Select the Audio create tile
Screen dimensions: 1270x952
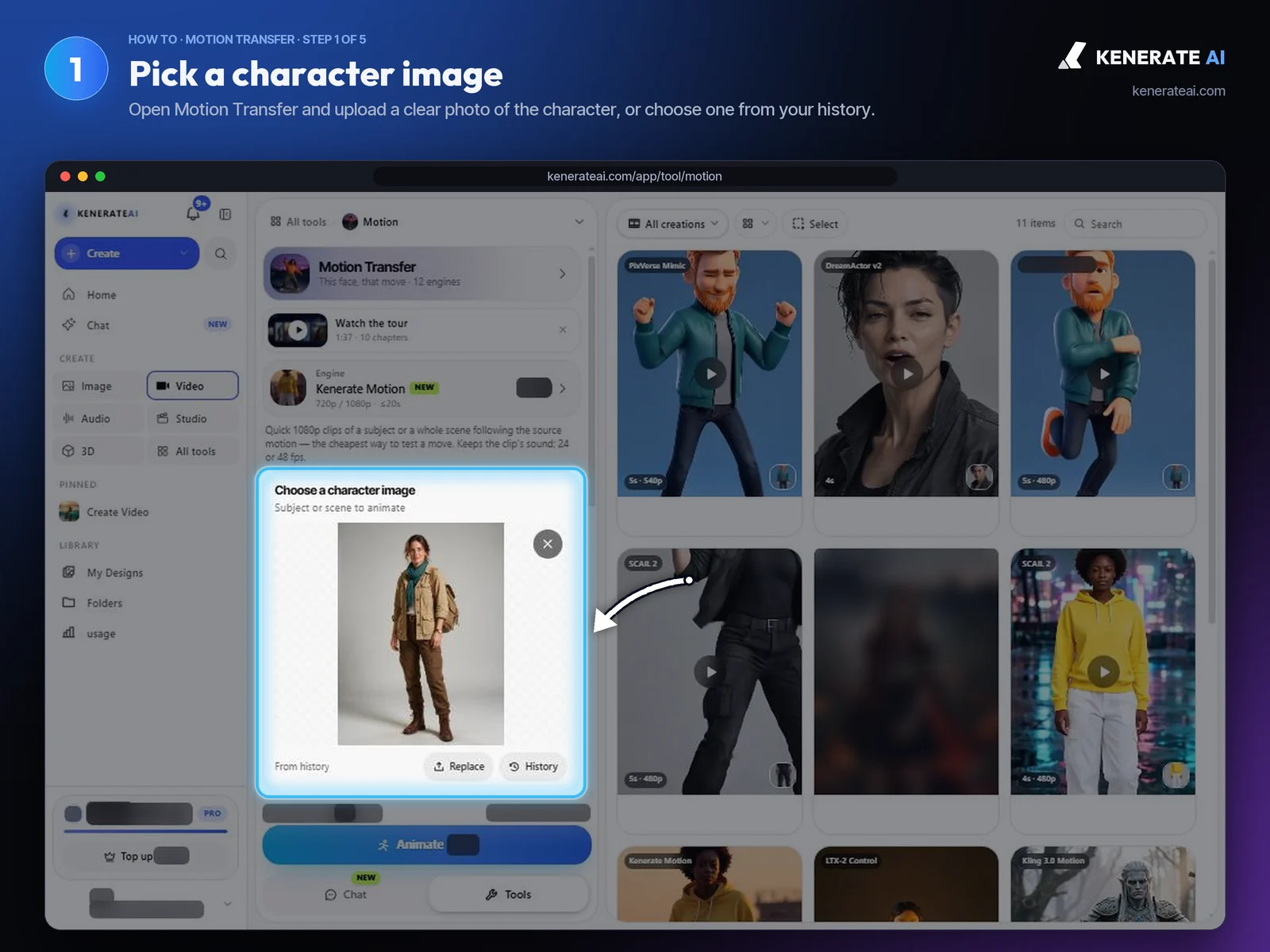[x=98, y=418]
